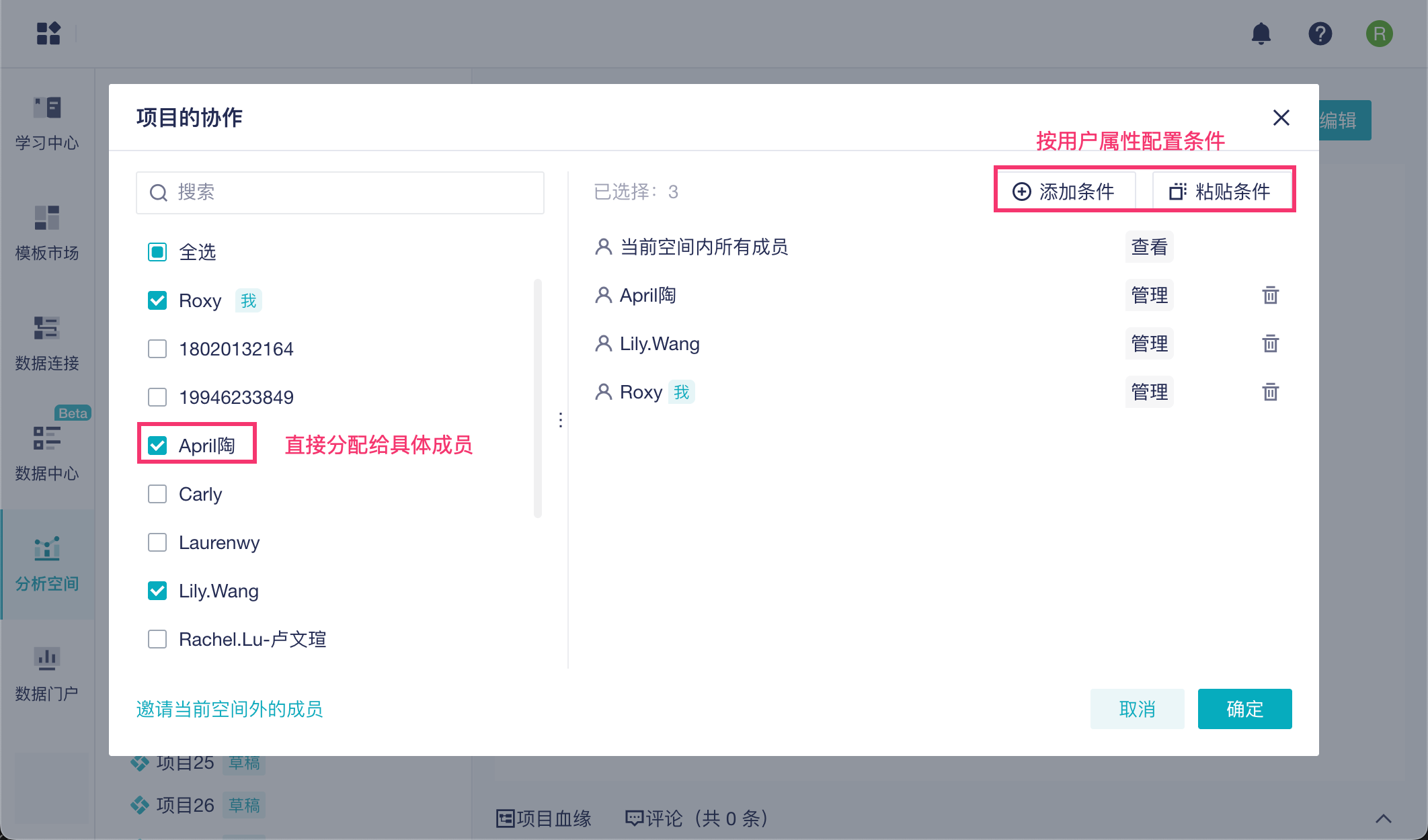This screenshot has height=840, width=1428.
Task: Uncheck the Lily.Wang checkbox
Action: [x=157, y=591]
